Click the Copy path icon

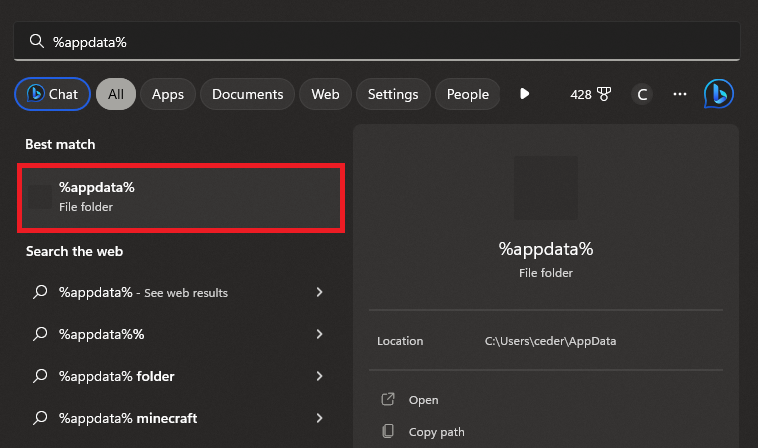[388, 432]
